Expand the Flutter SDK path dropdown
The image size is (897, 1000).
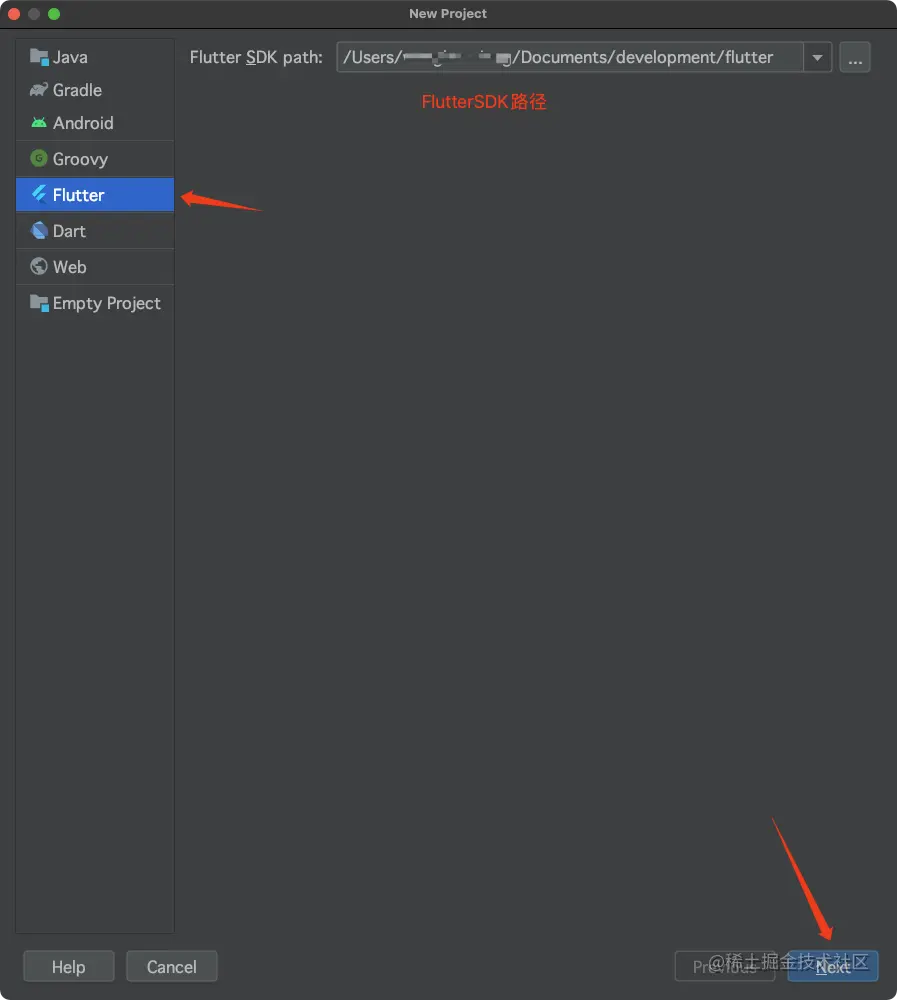pyautogui.click(x=817, y=58)
